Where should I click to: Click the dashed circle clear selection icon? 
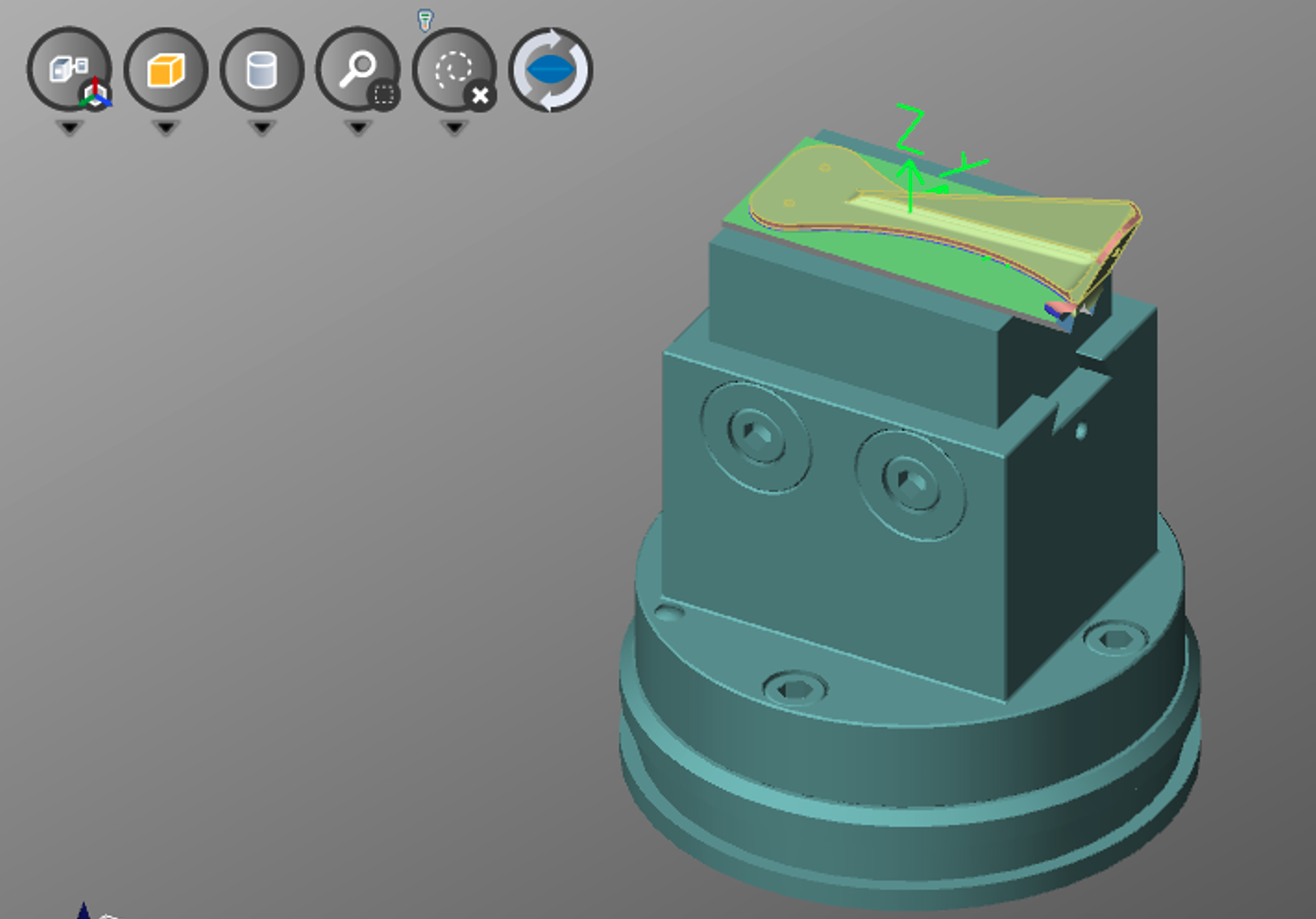[x=454, y=69]
